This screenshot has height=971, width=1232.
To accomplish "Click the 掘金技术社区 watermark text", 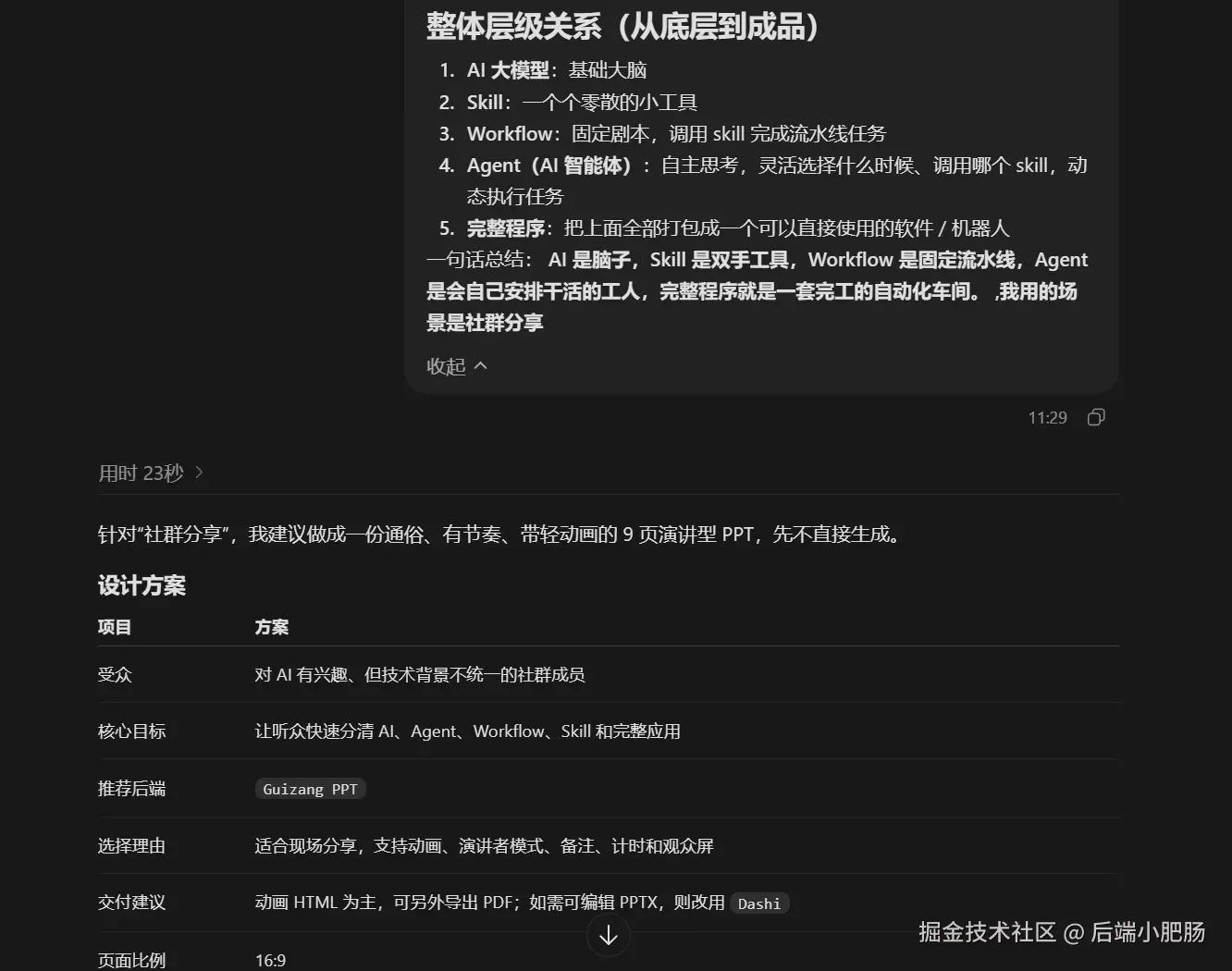I will (987, 931).
